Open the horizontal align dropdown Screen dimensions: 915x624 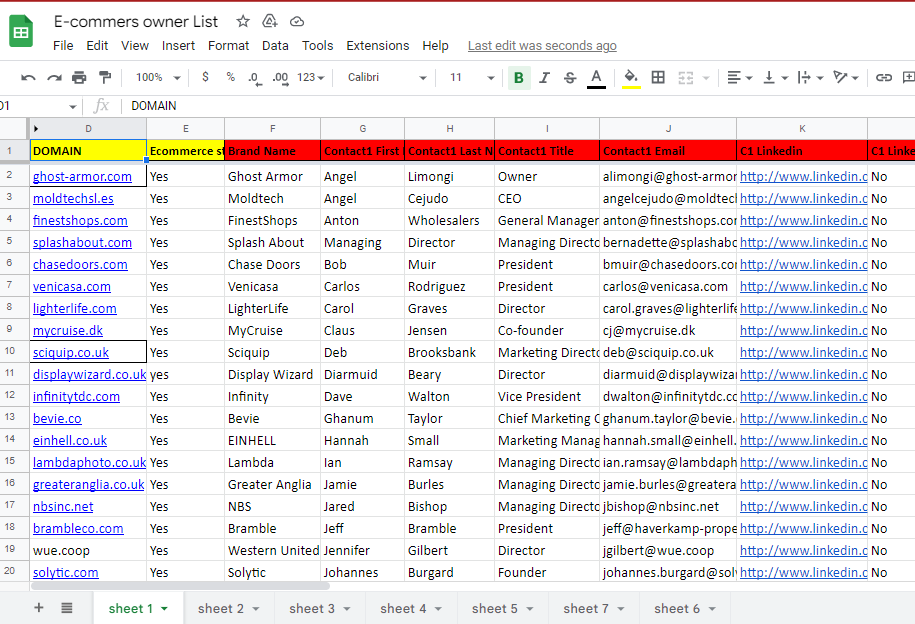(739, 77)
